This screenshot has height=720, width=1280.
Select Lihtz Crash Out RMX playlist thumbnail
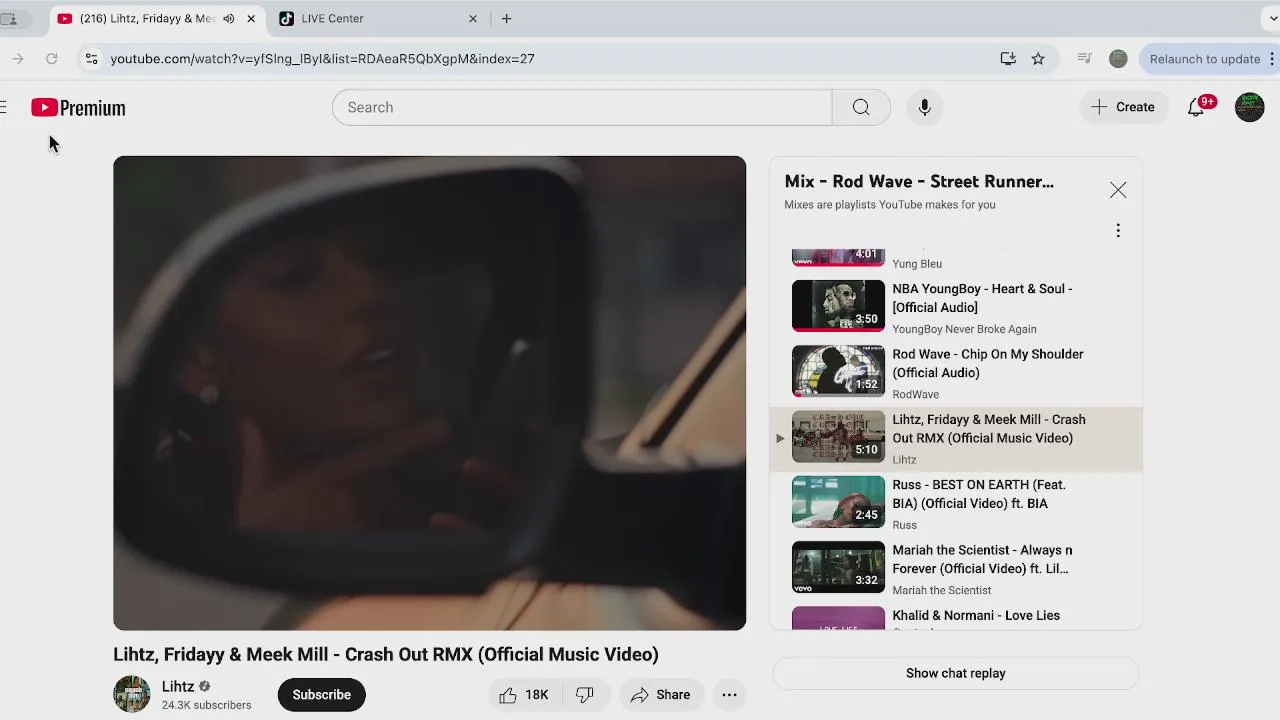(838, 437)
